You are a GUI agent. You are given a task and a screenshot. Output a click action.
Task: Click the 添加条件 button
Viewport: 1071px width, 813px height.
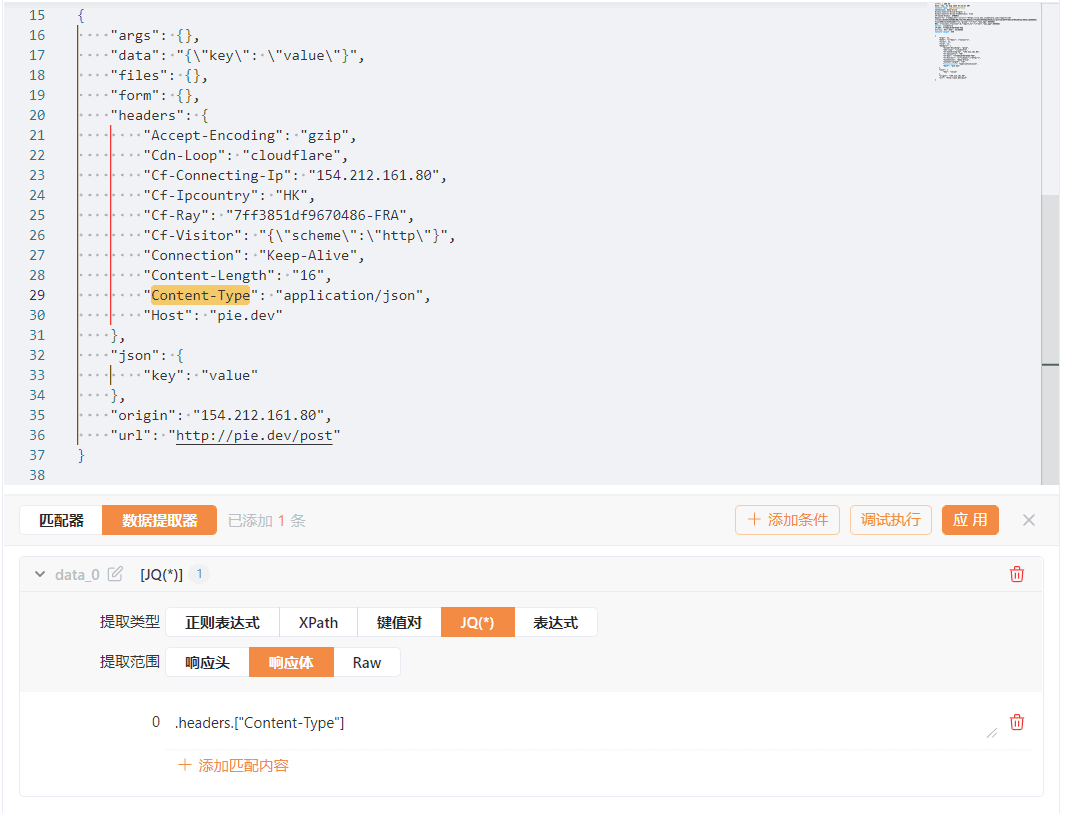click(788, 520)
